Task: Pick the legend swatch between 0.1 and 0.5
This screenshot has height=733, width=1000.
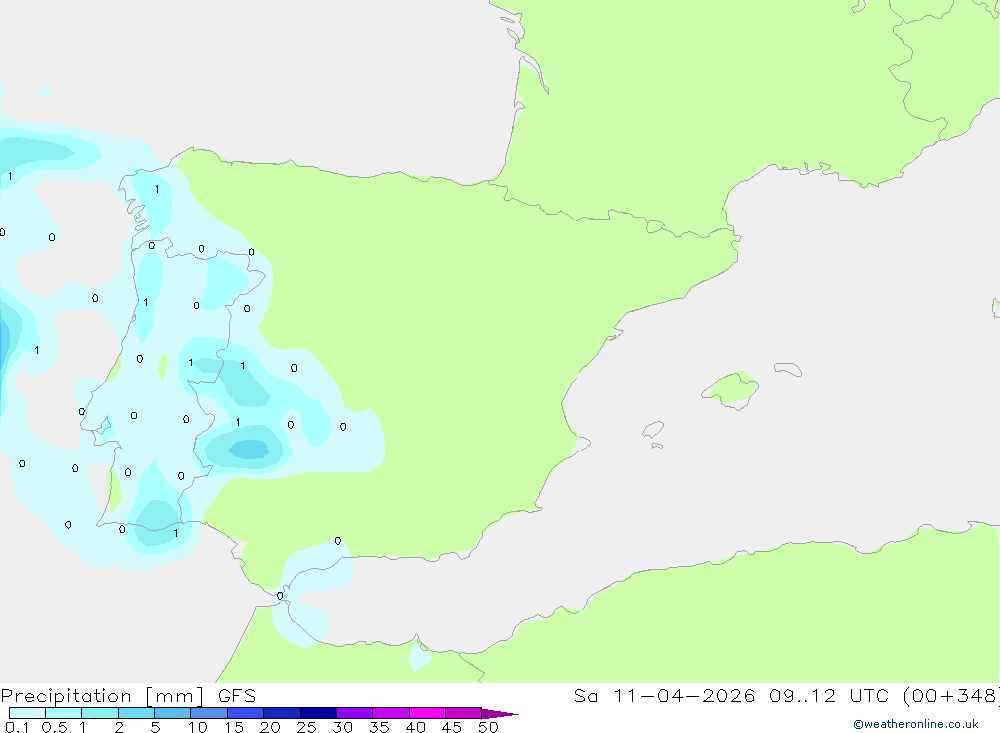Action: click(x=27, y=713)
